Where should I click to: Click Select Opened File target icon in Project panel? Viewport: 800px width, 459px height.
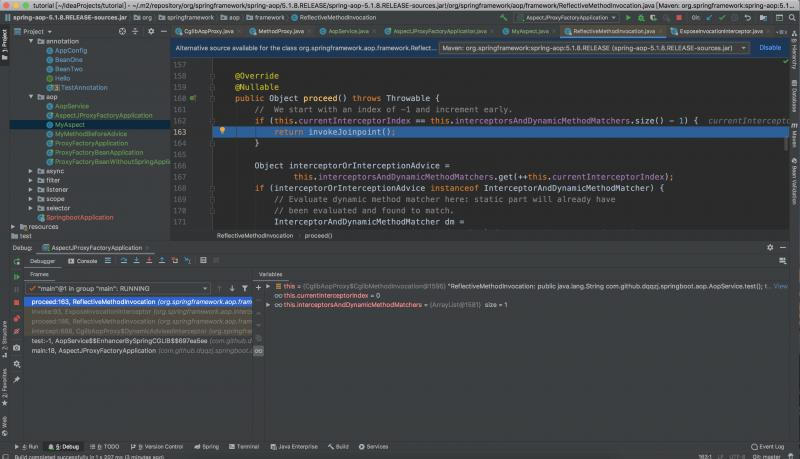[122, 32]
